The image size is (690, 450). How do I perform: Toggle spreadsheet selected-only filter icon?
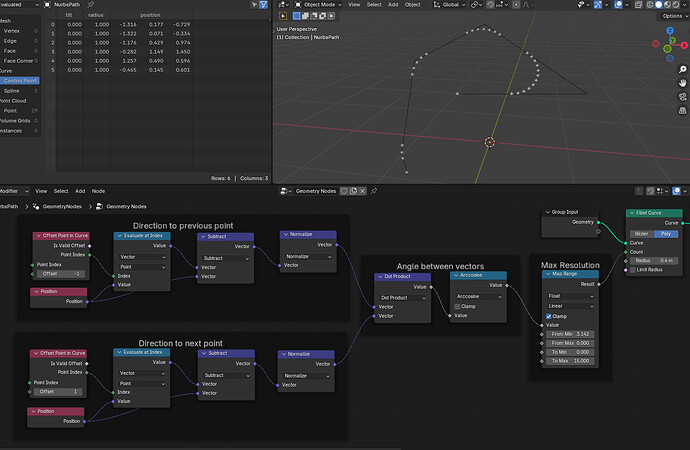tap(254, 4)
